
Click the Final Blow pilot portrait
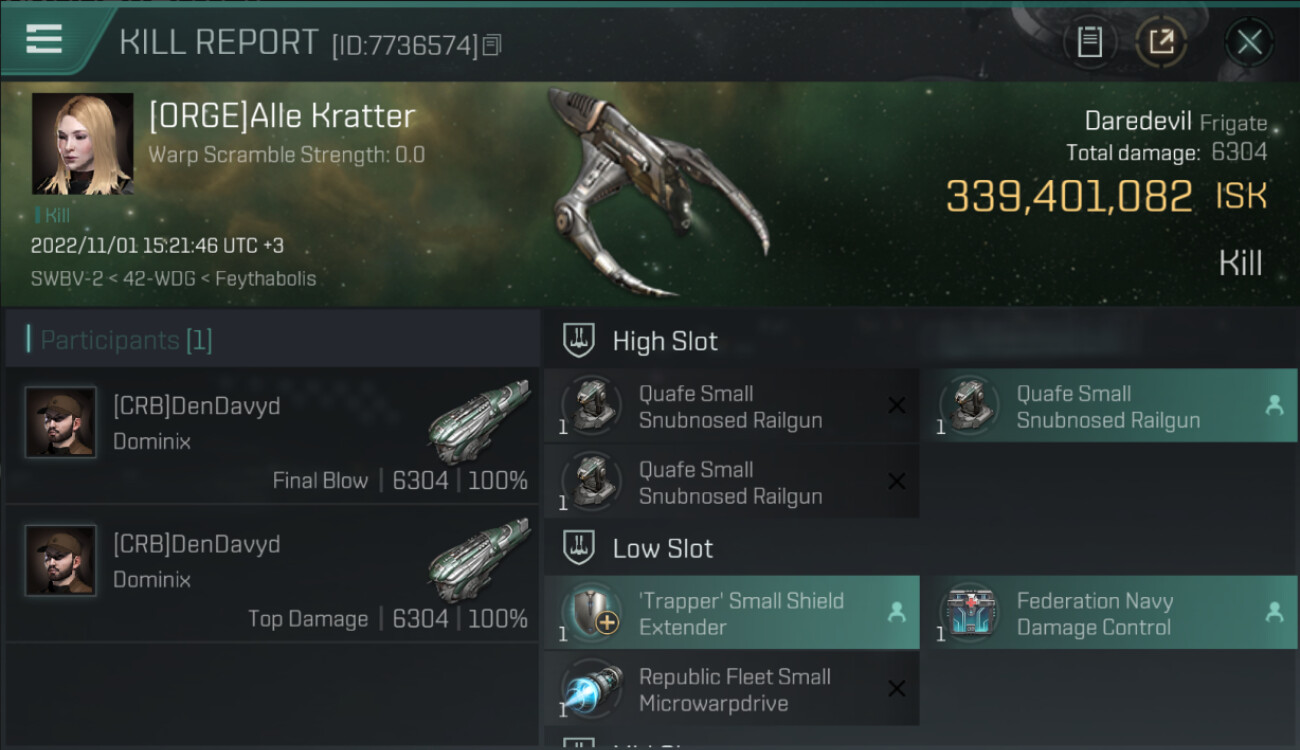[61, 422]
